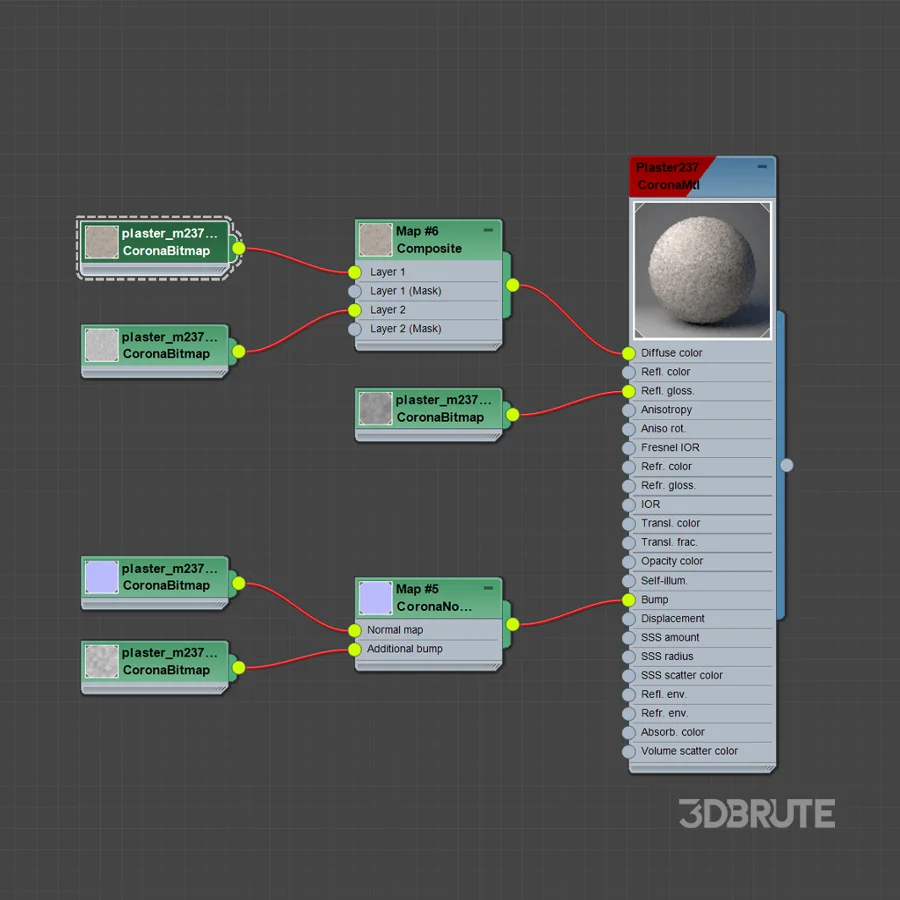Click the Displacement input socket
The height and width of the screenshot is (900, 900).
pos(629,619)
